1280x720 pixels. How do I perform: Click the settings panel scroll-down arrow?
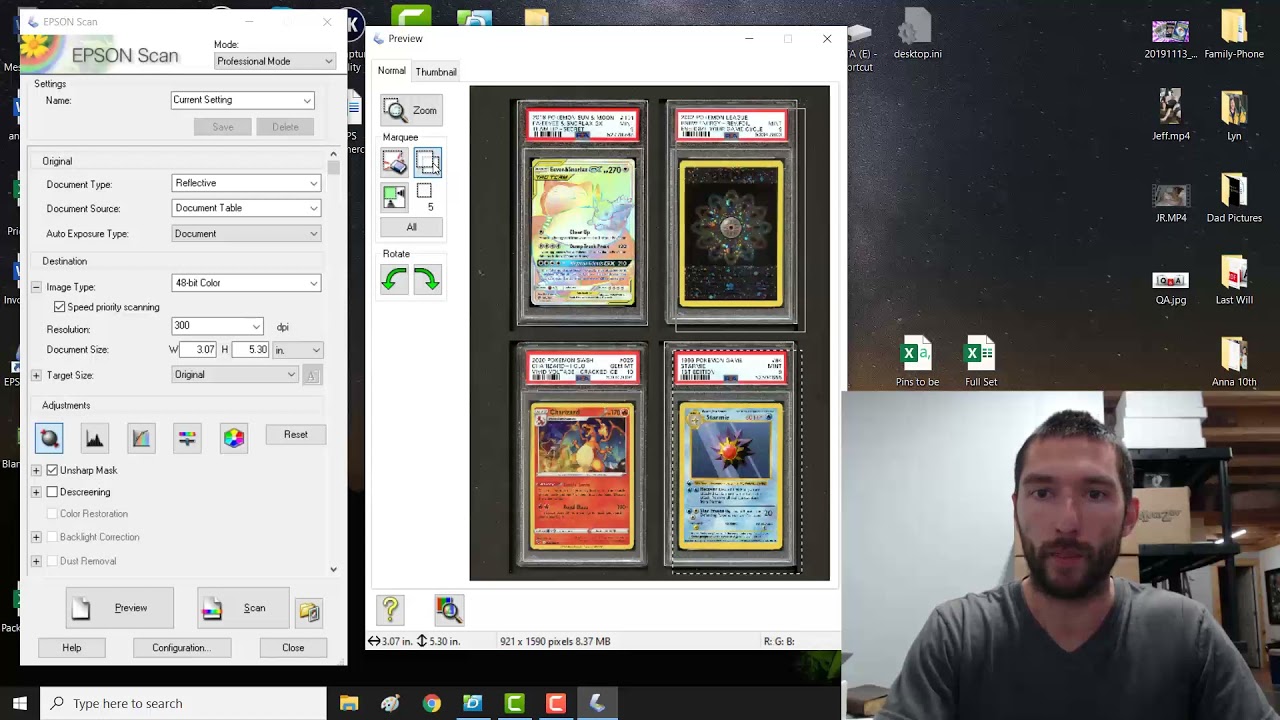pos(333,569)
